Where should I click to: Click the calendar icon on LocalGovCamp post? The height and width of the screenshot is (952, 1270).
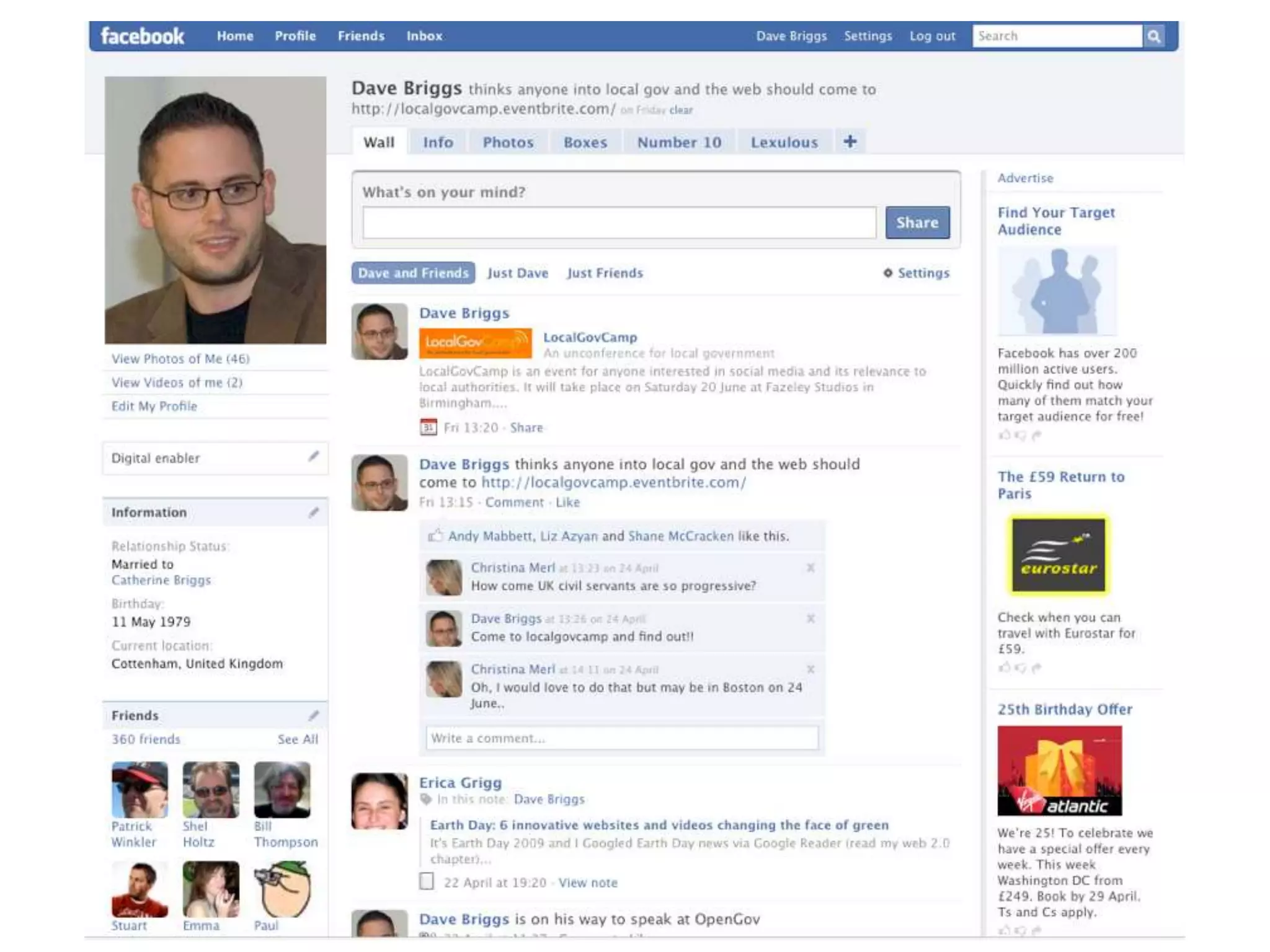[x=428, y=427]
